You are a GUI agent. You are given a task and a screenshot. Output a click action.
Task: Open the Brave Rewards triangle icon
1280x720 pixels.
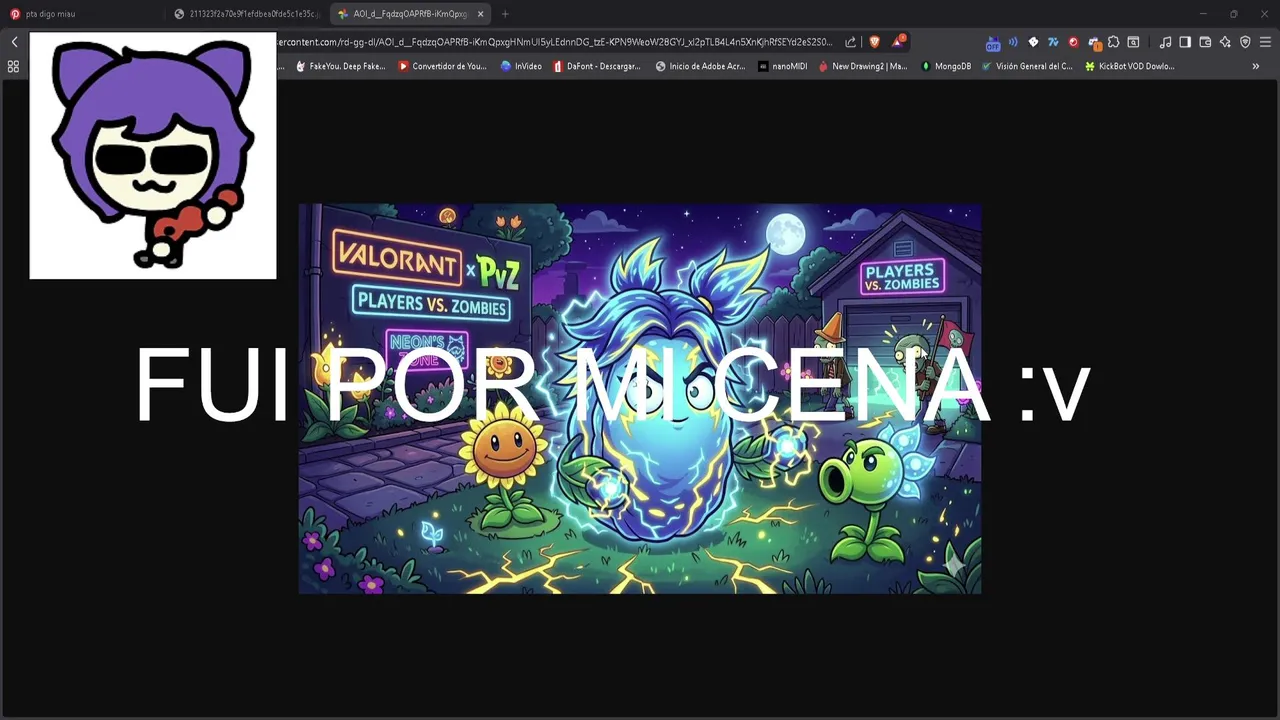(x=898, y=42)
